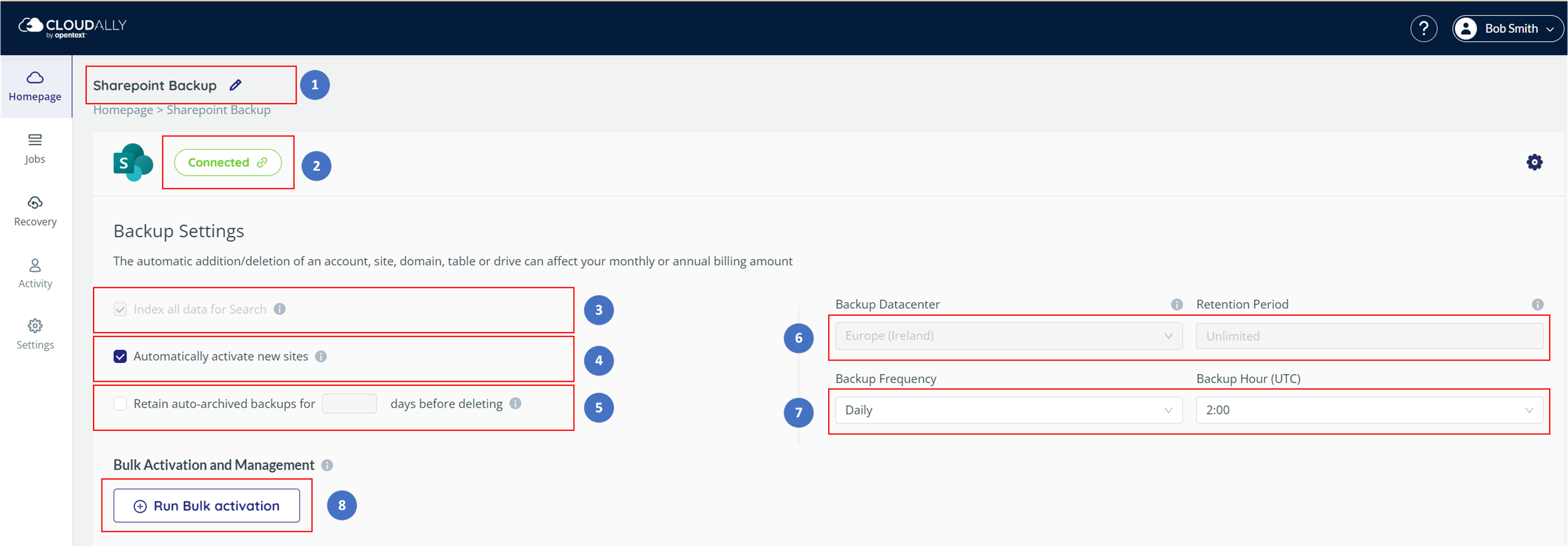Uncheck Automatically activate new sites

tap(120, 356)
